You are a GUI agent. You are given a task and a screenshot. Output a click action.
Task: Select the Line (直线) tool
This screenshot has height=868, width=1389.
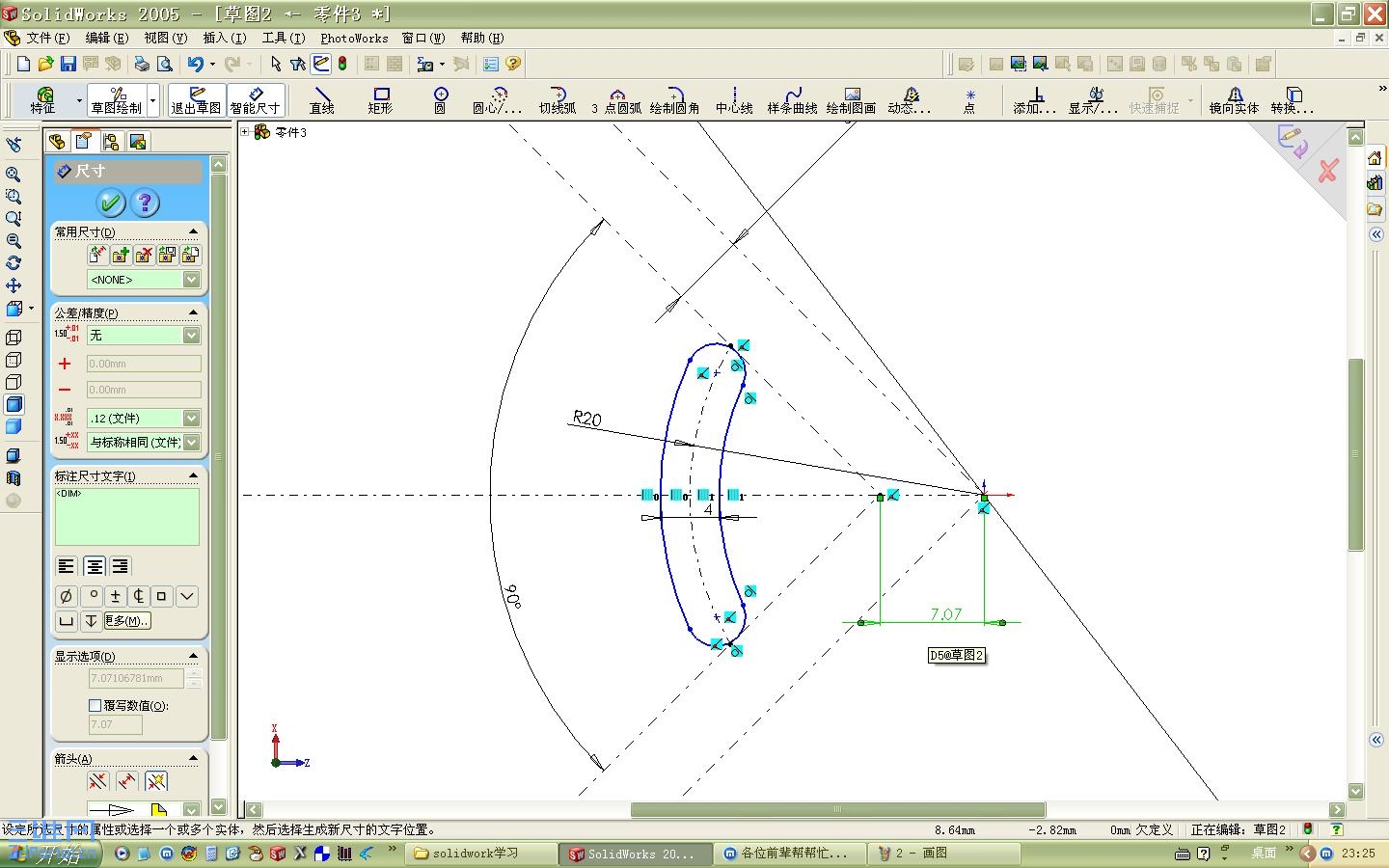[321, 100]
